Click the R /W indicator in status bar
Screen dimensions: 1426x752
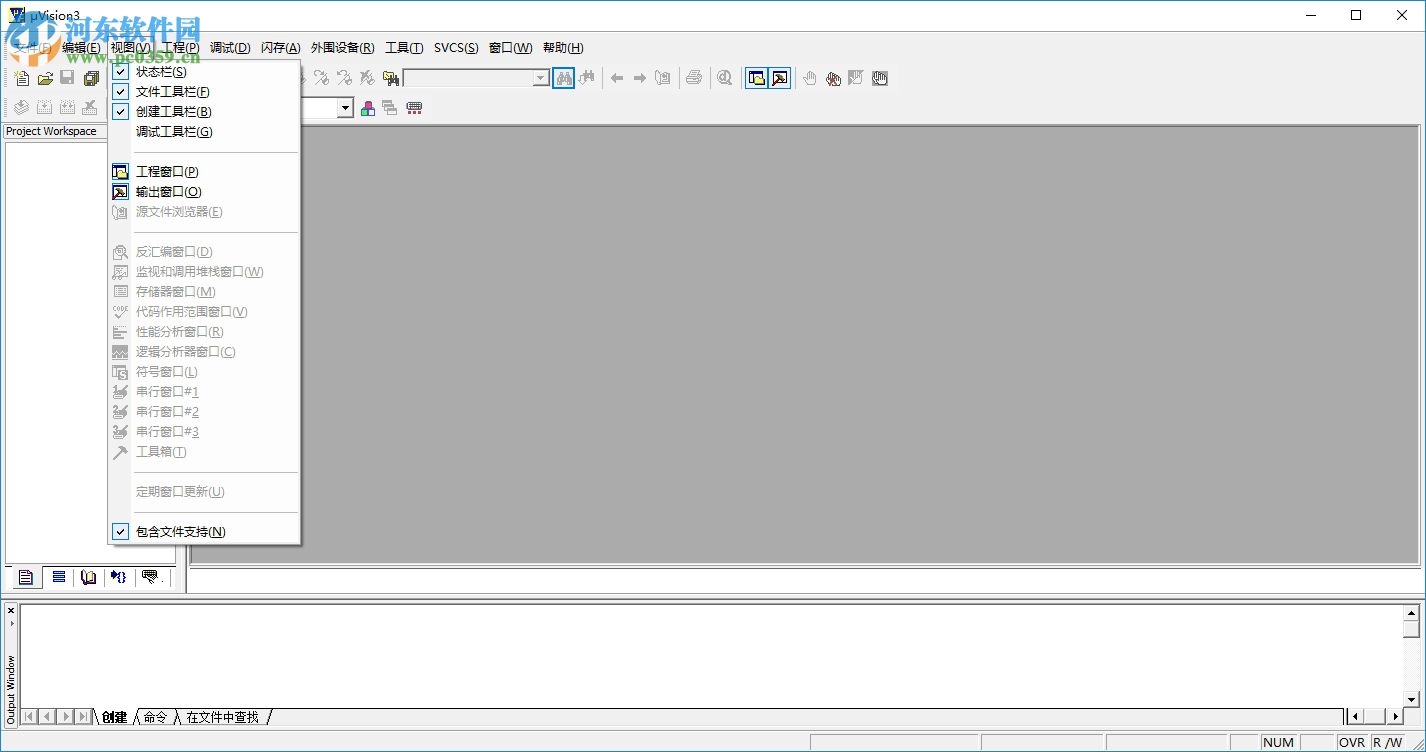coord(1387,742)
